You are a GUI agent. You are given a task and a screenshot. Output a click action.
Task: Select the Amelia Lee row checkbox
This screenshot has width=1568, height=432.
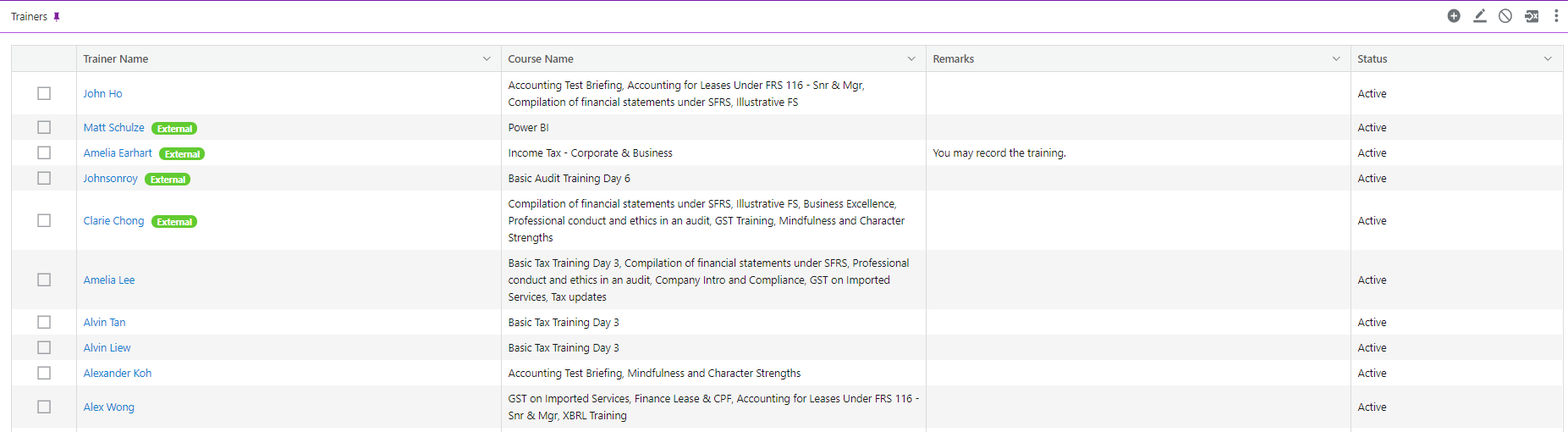point(44,280)
